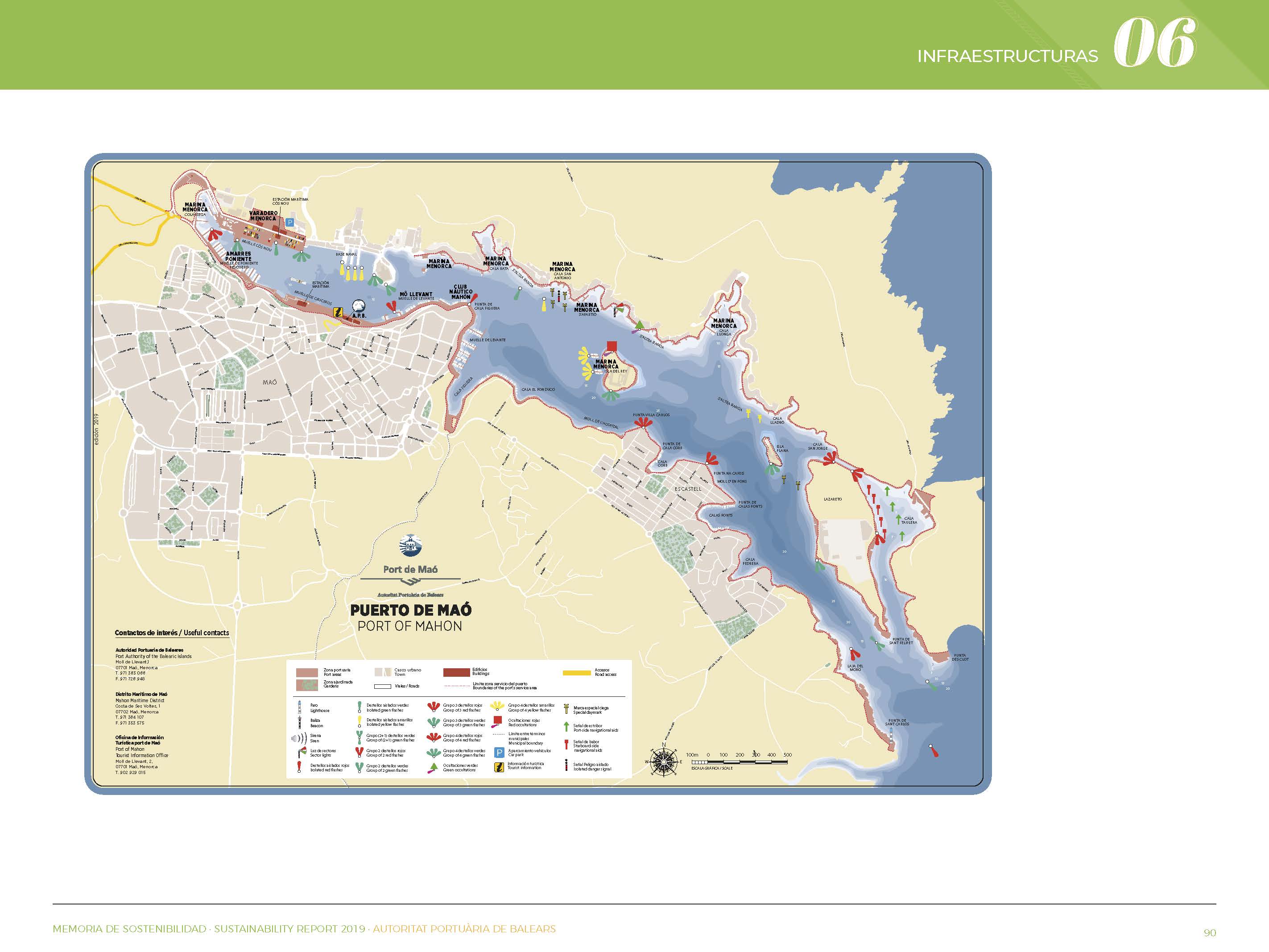Click the Sirena / Siren legend icon
This screenshot has width=1269, height=952.
click(299, 738)
